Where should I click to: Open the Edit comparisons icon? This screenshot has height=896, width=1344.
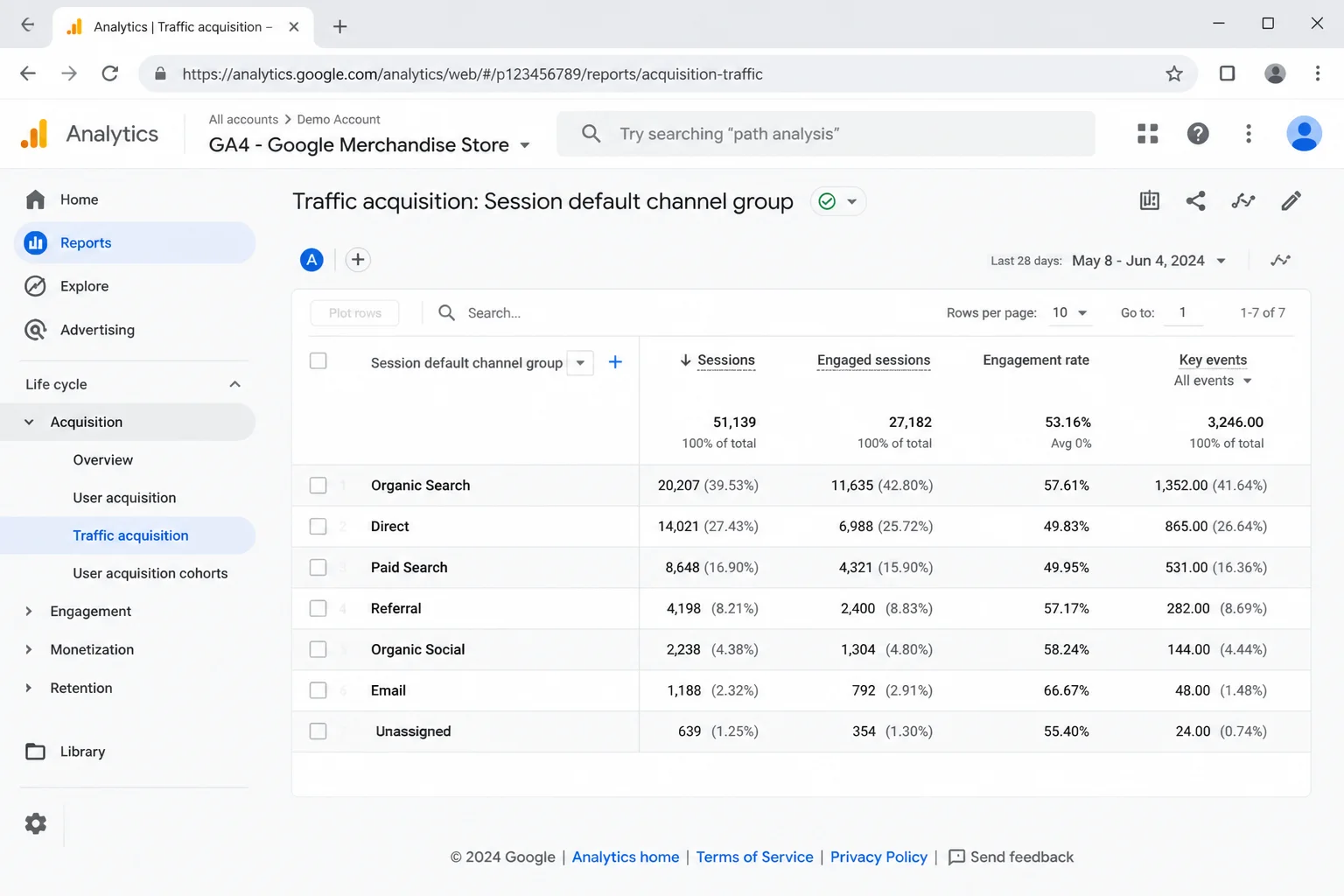click(x=1150, y=201)
